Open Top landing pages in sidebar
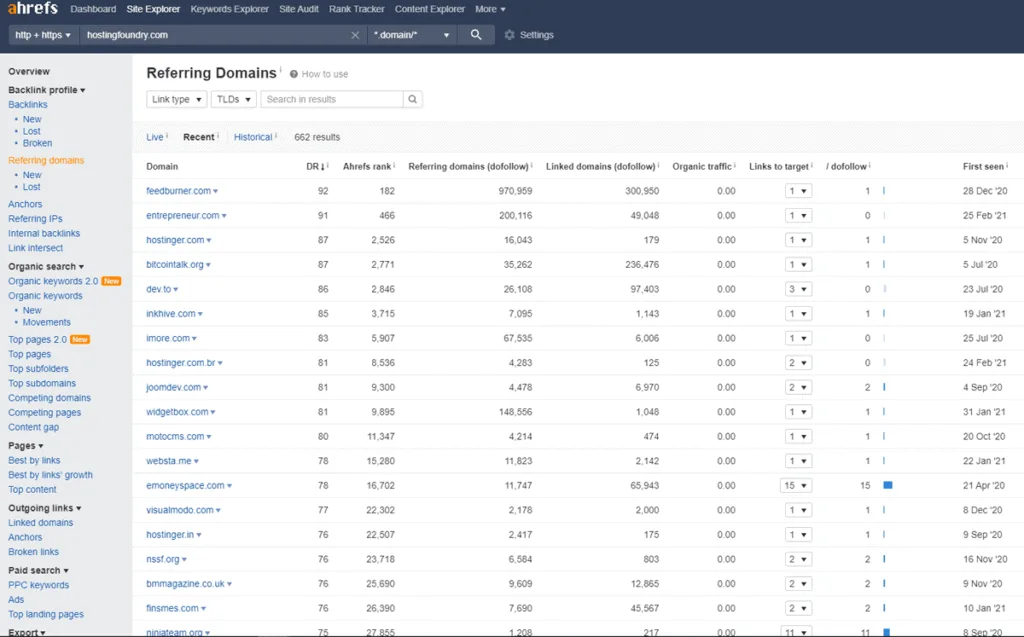Screen dimensions: 1024x637 (x=46, y=614)
